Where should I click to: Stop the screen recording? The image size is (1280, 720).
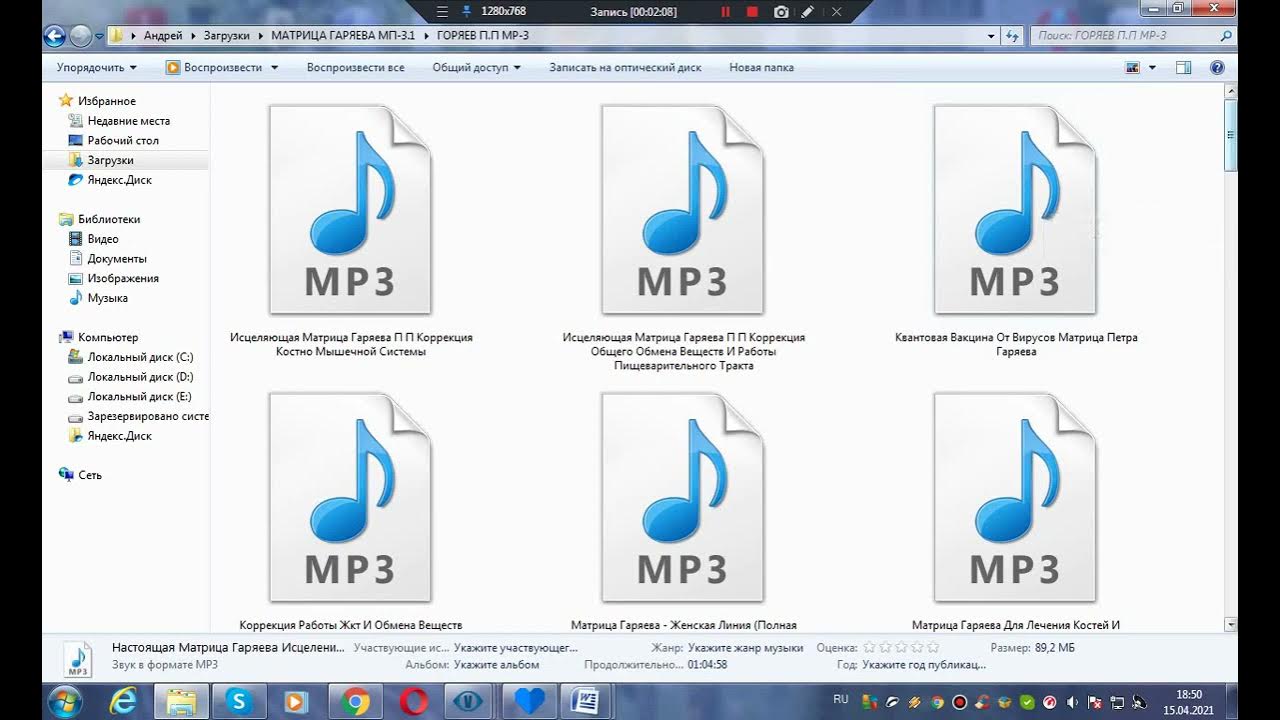[x=753, y=12]
